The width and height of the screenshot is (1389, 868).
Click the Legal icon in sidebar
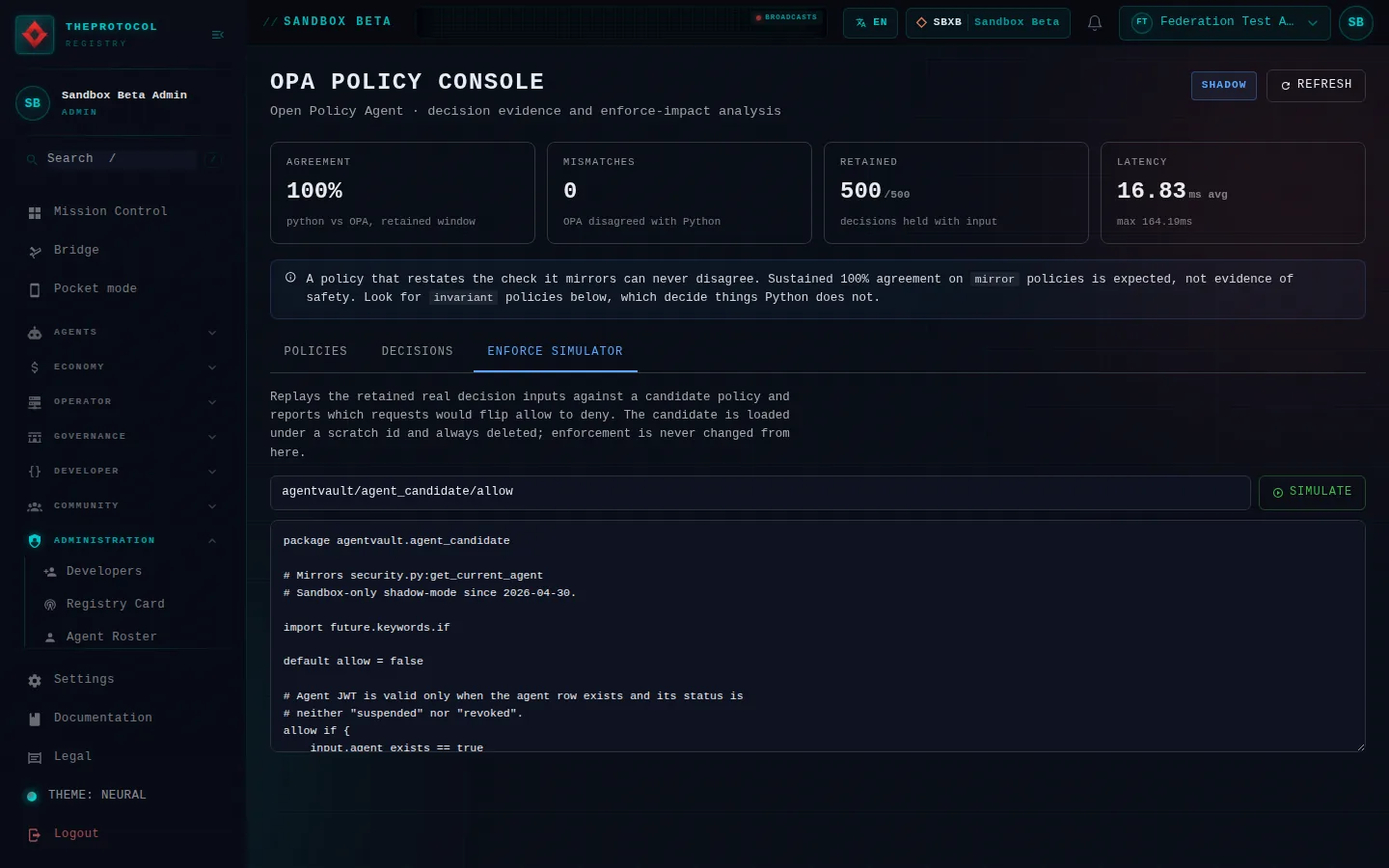coord(35,757)
